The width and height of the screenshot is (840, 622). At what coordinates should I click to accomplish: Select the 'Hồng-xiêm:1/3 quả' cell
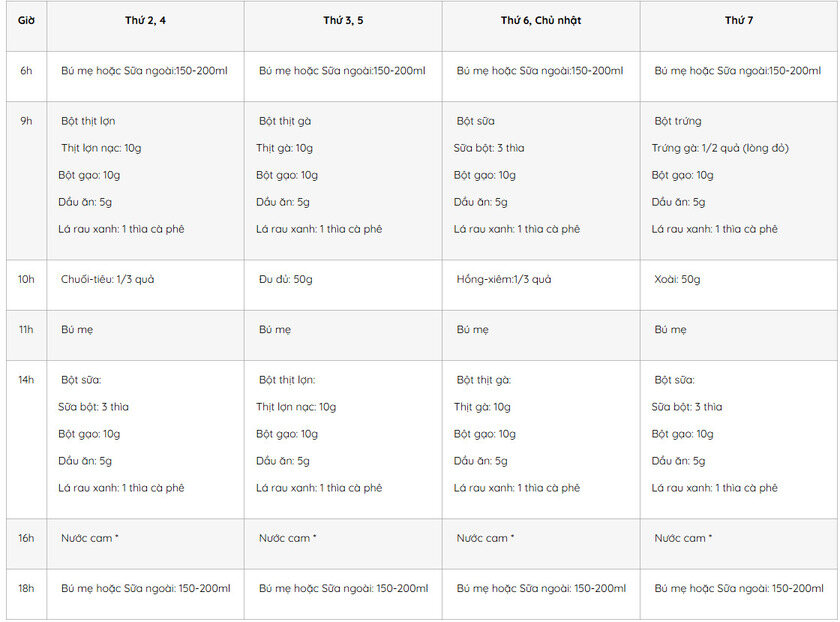[x=504, y=279]
